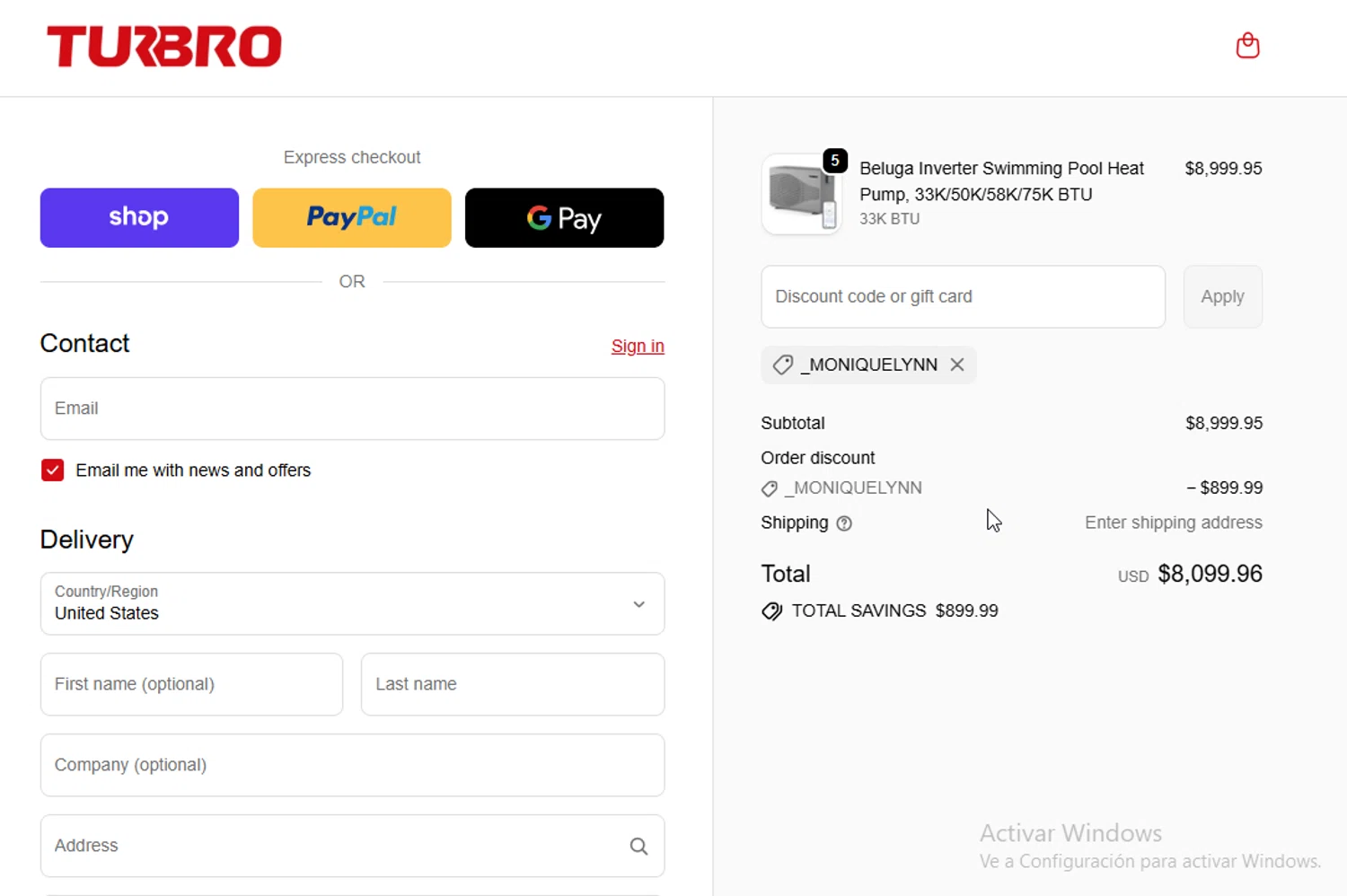
Task: Pay with Google Pay express button
Action: (564, 217)
